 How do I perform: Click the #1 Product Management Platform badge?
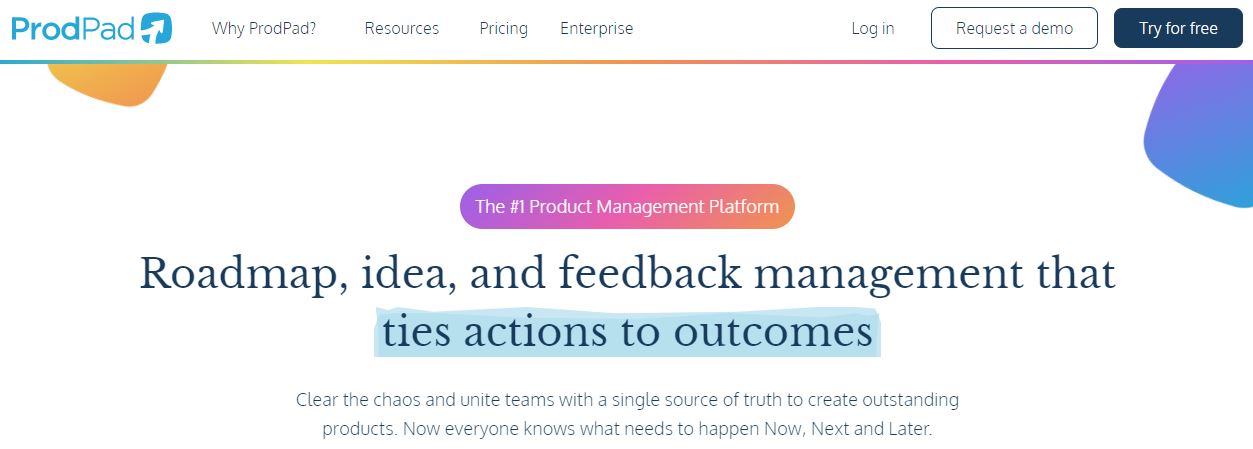(x=627, y=207)
